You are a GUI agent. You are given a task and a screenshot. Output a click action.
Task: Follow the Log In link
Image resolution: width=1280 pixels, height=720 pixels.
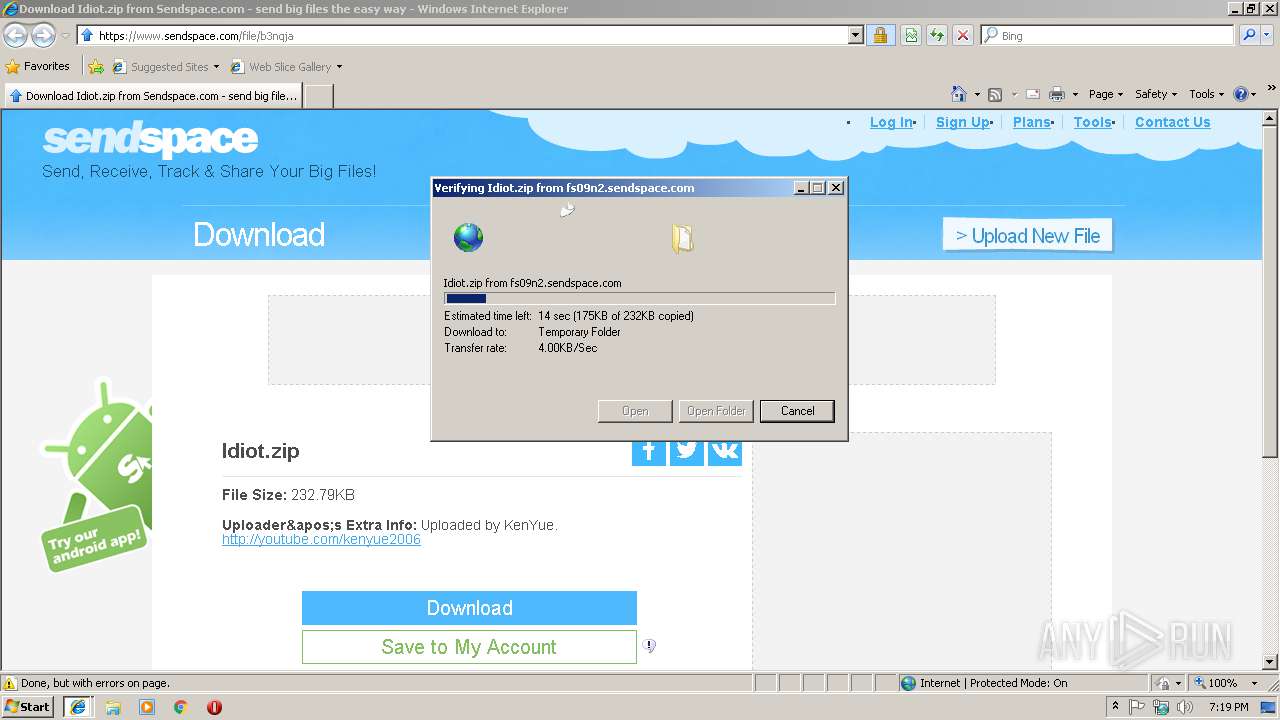pyautogui.click(x=891, y=122)
